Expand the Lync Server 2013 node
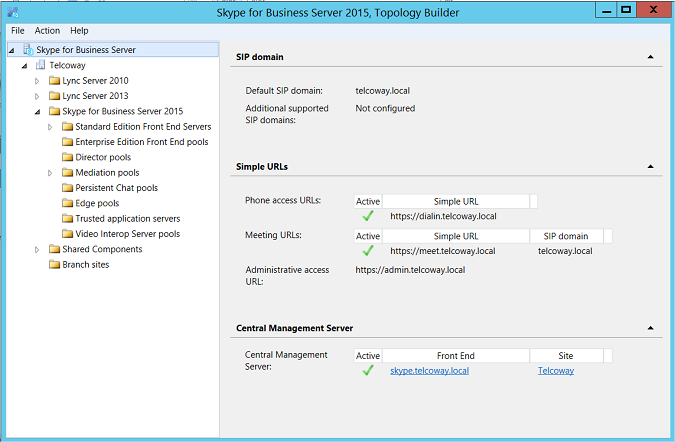 38,96
